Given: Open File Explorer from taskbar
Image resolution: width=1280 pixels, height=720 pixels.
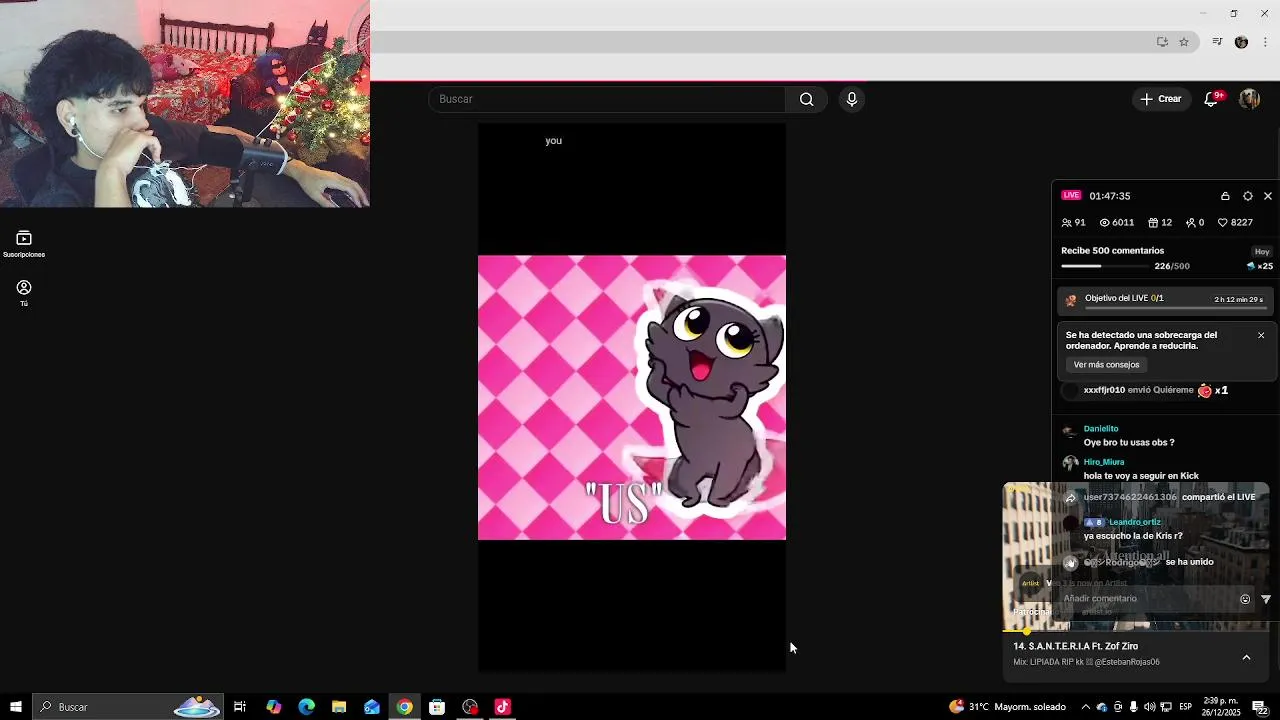Looking at the screenshot, I should tap(339, 707).
